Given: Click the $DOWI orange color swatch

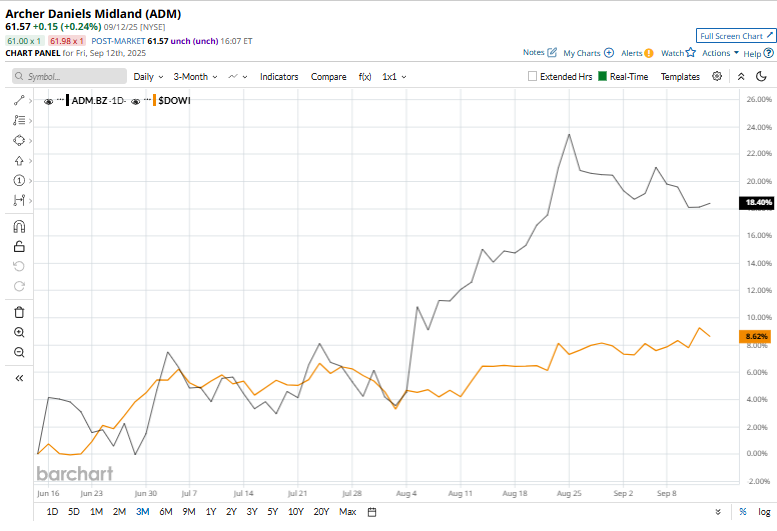Looking at the screenshot, I should (x=154, y=101).
